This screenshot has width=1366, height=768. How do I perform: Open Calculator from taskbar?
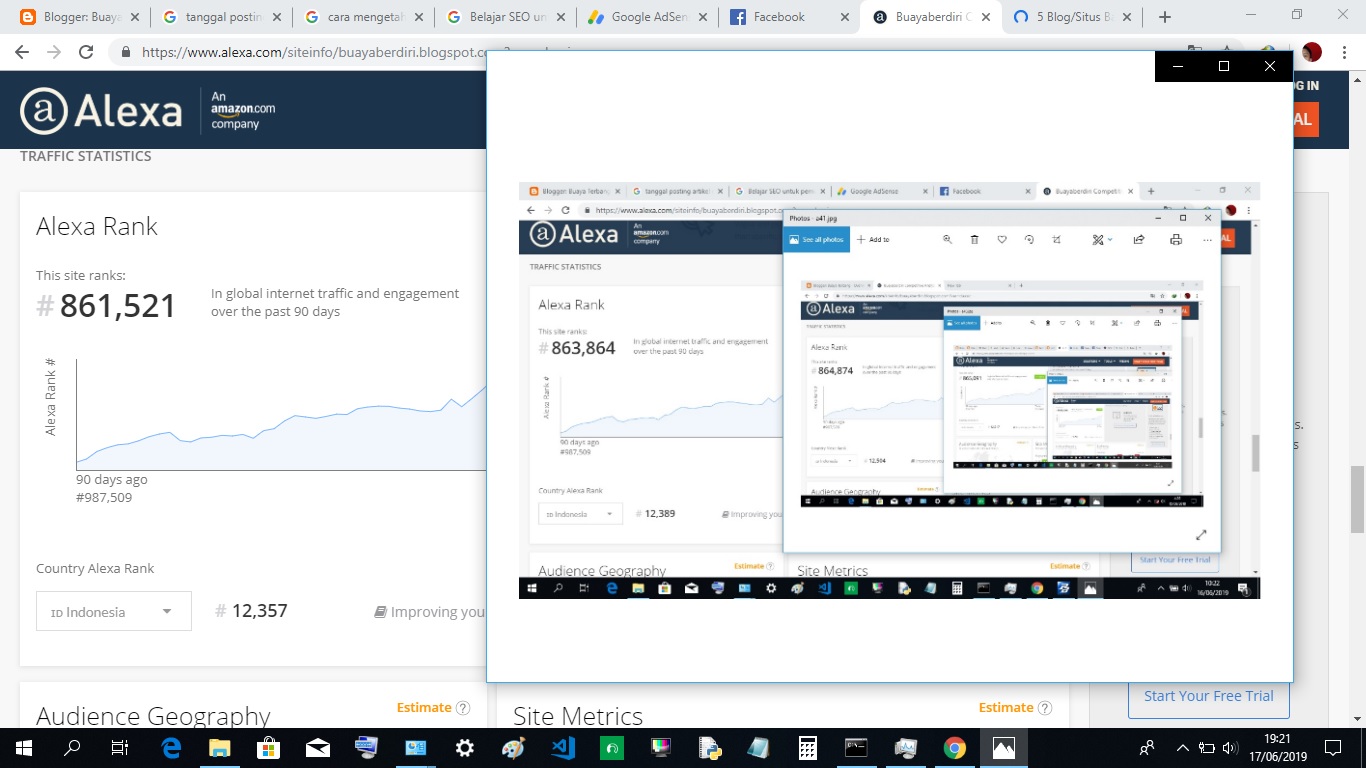coord(807,747)
